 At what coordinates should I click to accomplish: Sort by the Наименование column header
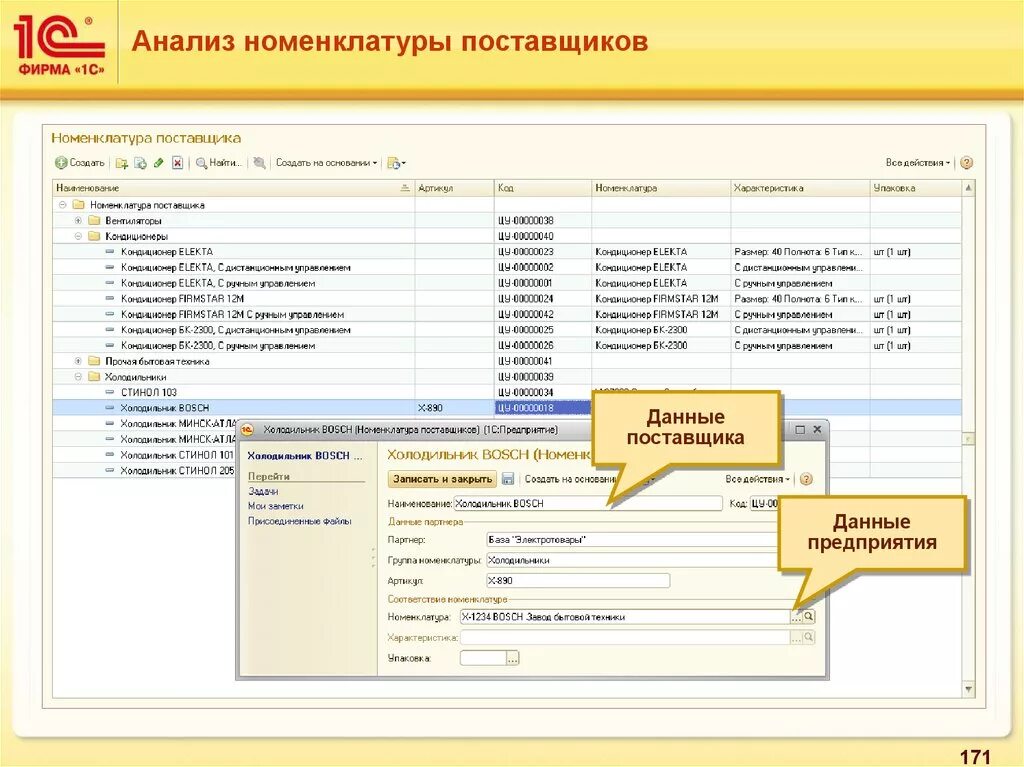click(x=233, y=188)
